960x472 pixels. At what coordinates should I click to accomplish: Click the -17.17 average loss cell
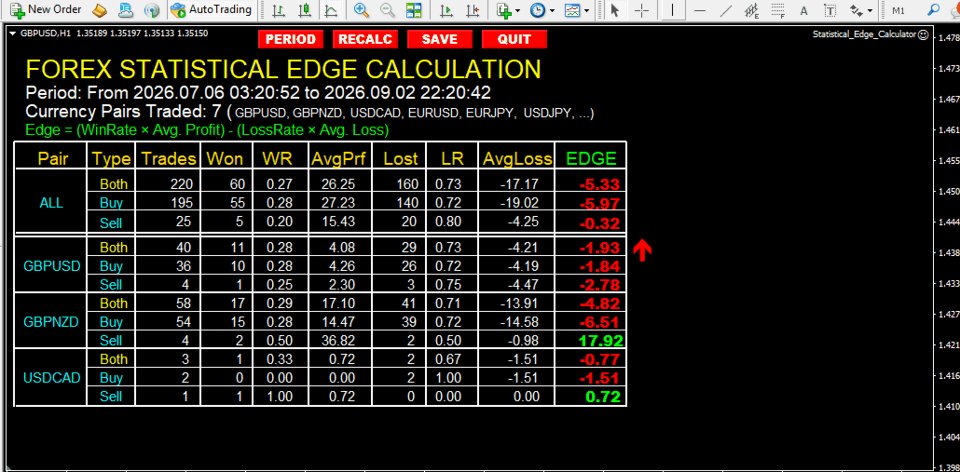(519, 184)
